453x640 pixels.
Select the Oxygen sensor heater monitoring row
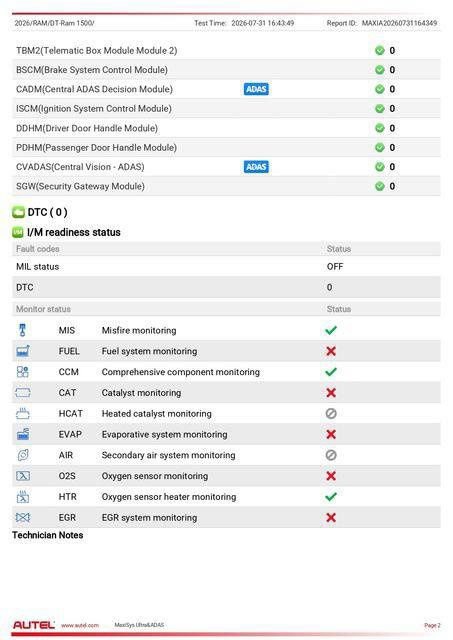coord(226,497)
